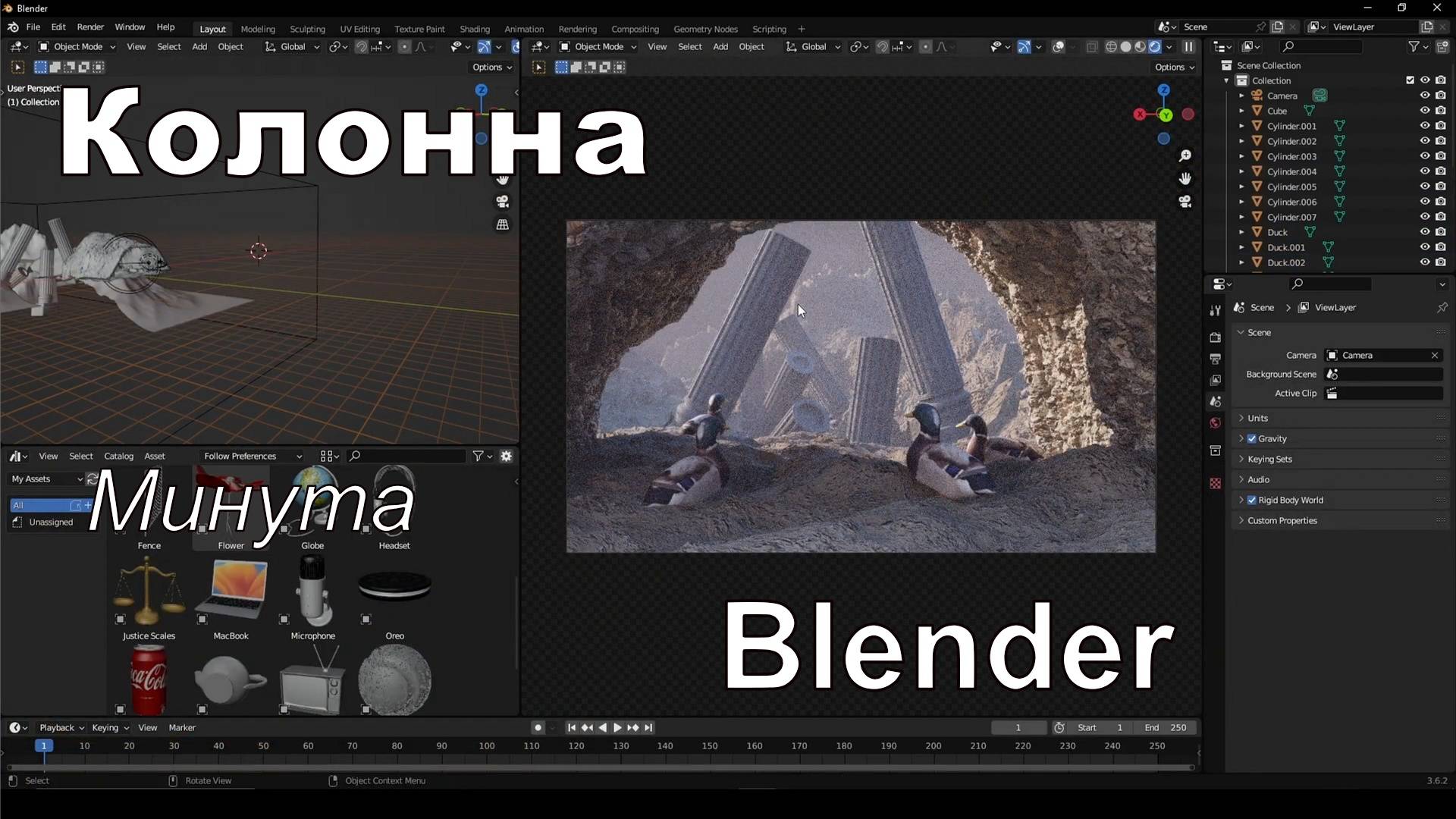Toggle perspective/orthographic grid icon in left viewport
Viewport: 1456px width, 819px height.
[502, 224]
